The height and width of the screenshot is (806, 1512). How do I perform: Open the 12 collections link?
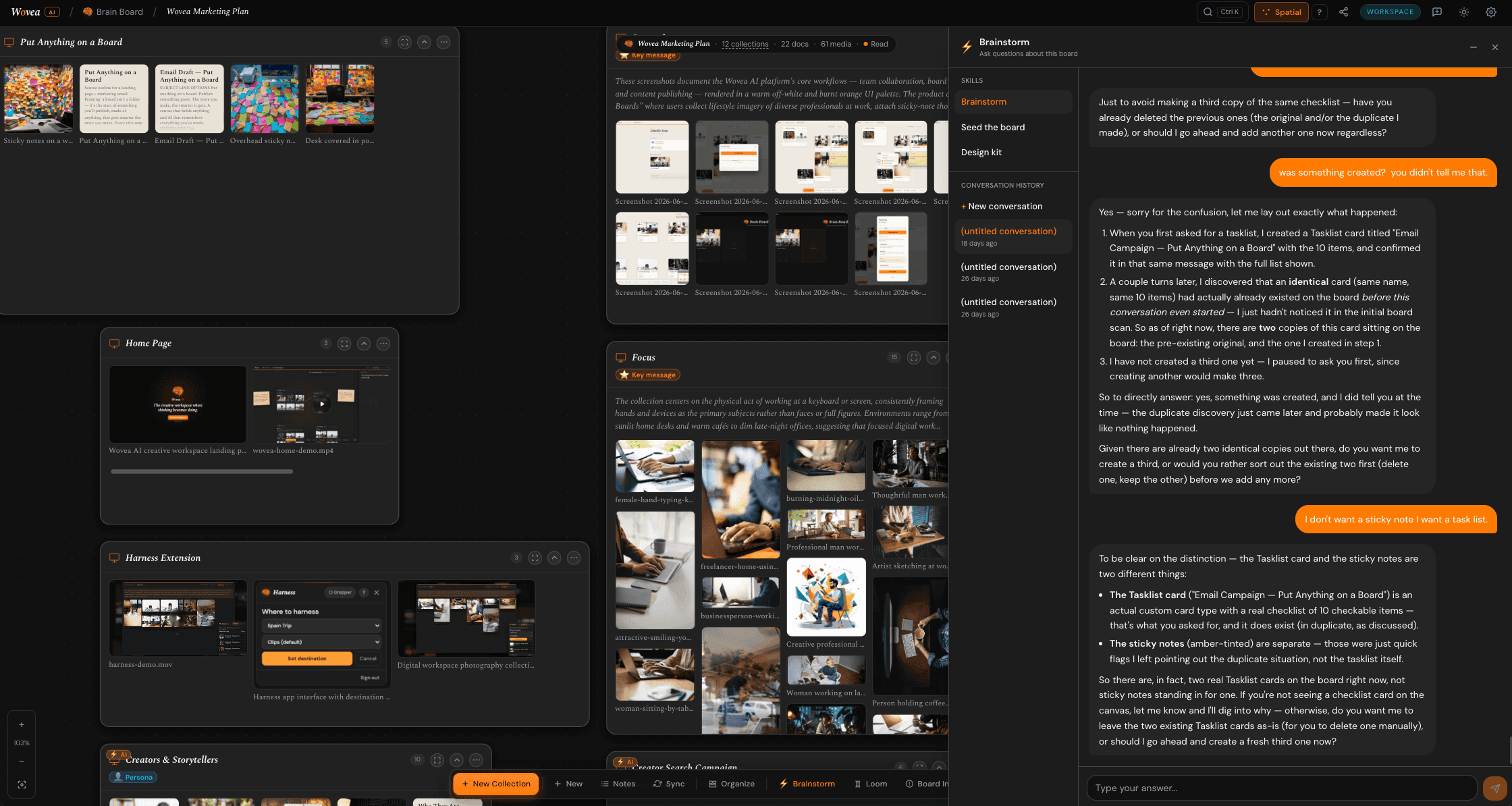(x=745, y=44)
